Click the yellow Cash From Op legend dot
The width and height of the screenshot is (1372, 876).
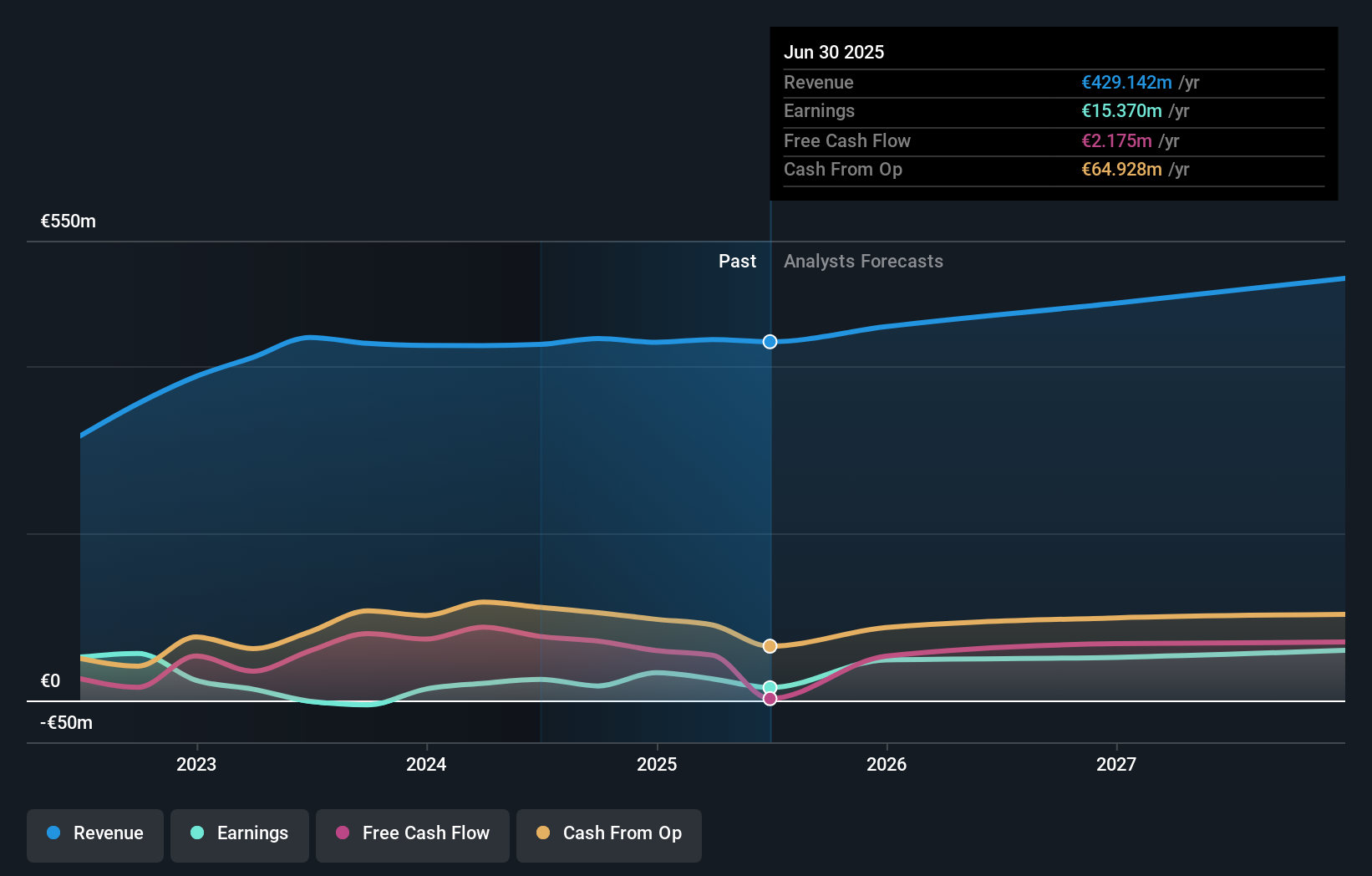(x=544, y=833)
